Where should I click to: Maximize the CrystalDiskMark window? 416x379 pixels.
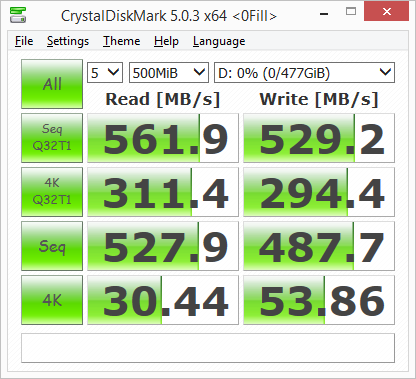coord(351,12)
